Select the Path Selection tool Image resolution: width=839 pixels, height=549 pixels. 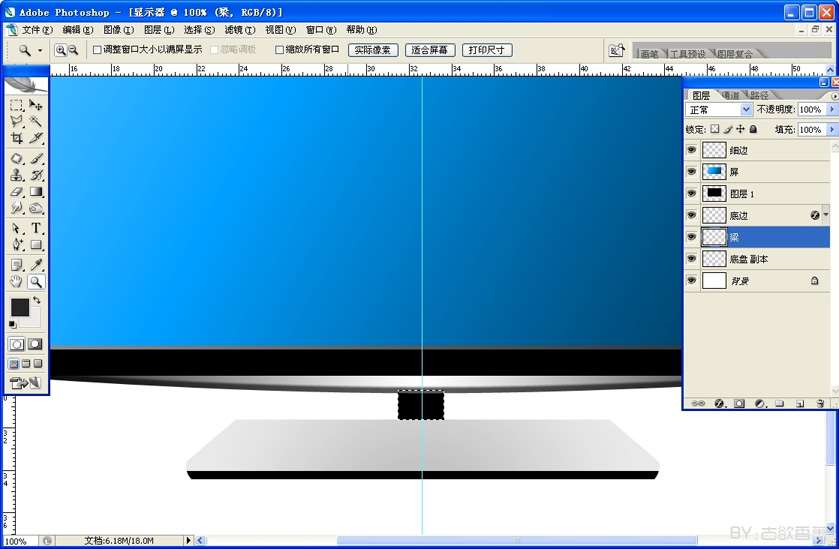(17, 228)
